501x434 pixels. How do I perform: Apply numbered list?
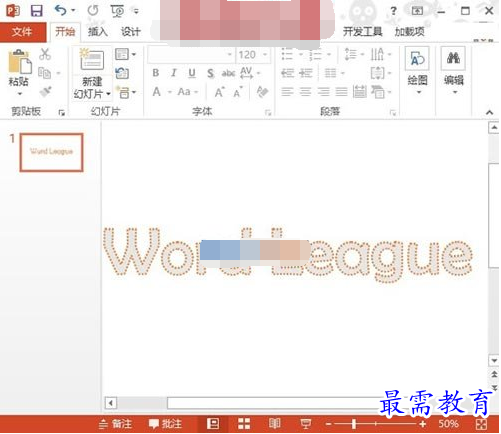pos(315,54)
